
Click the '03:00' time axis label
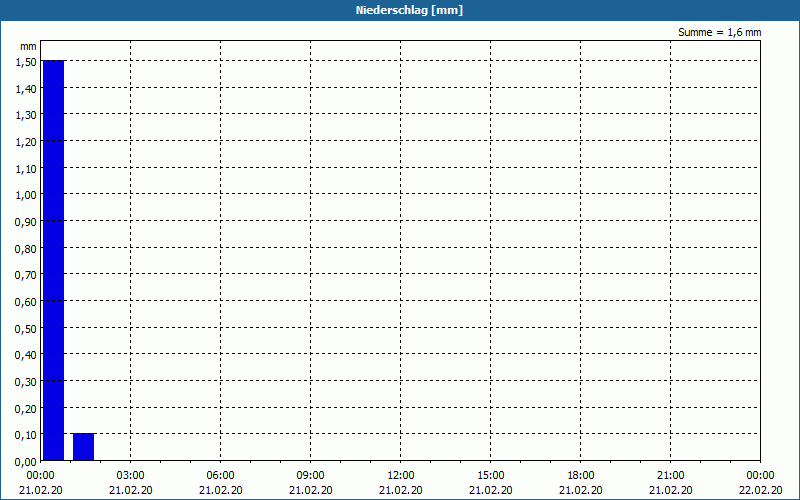(131, 476)
